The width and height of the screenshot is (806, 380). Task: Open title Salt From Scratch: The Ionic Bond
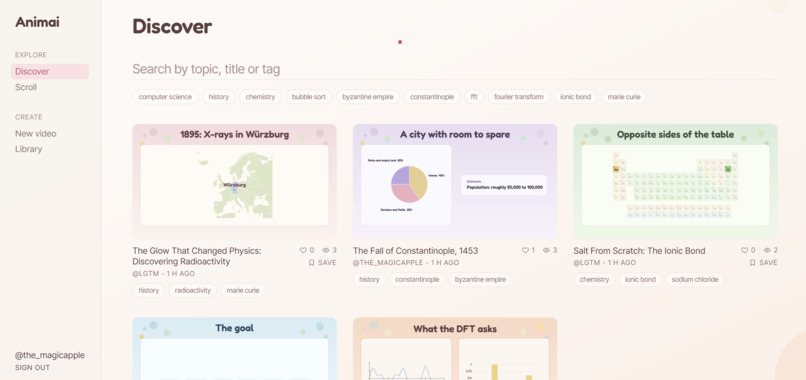[x=639, y=251]
